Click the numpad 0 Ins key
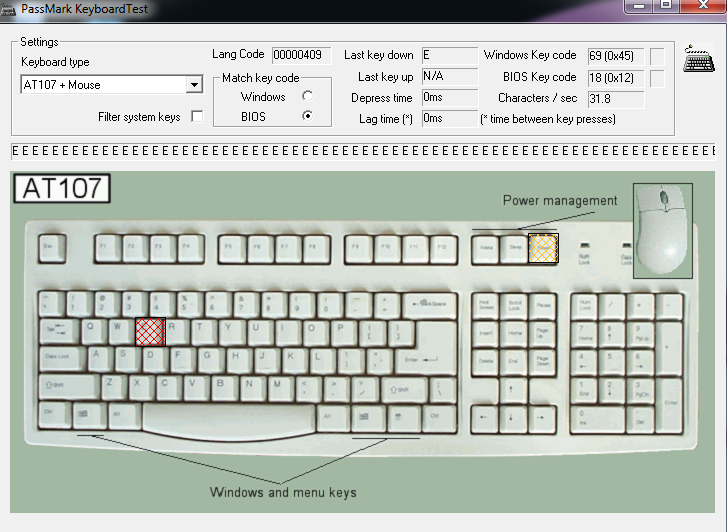 598,419
